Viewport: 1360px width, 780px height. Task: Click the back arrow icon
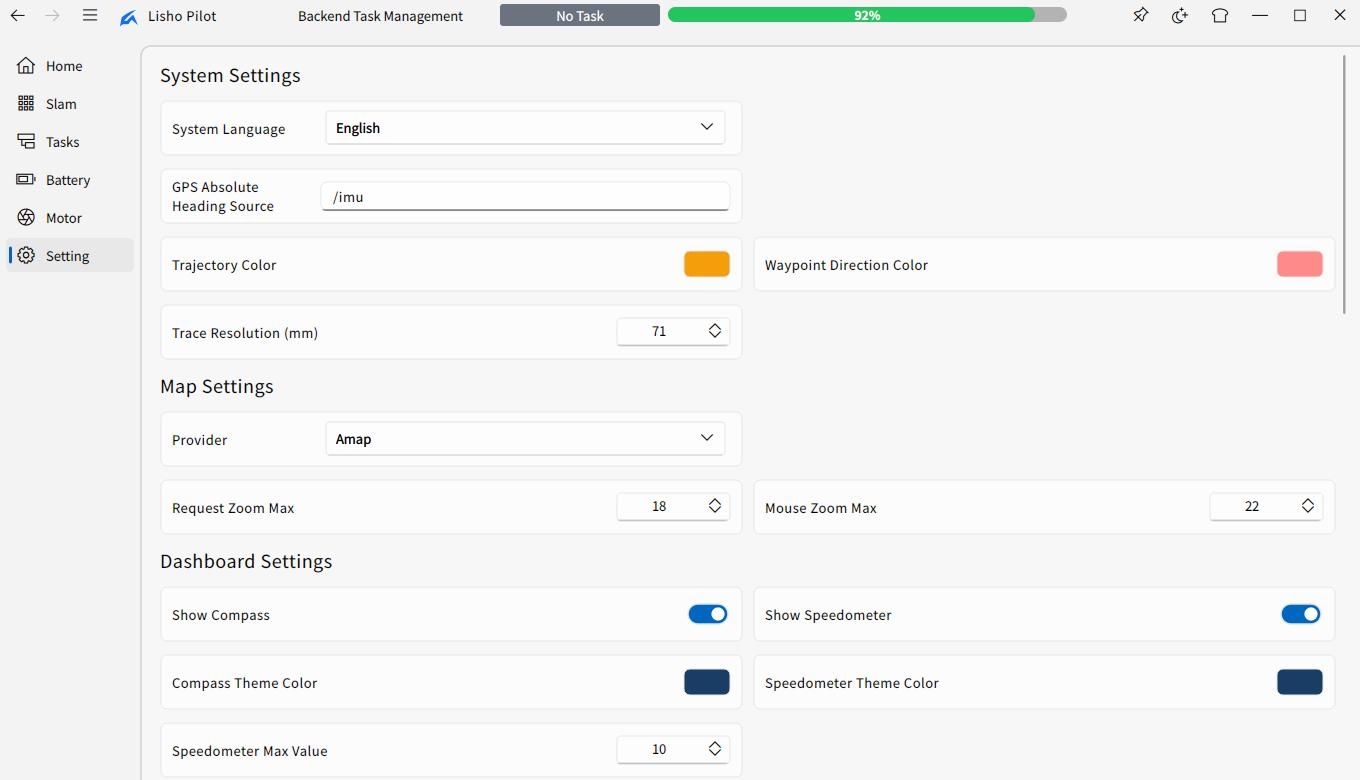[x=18, y=16]
